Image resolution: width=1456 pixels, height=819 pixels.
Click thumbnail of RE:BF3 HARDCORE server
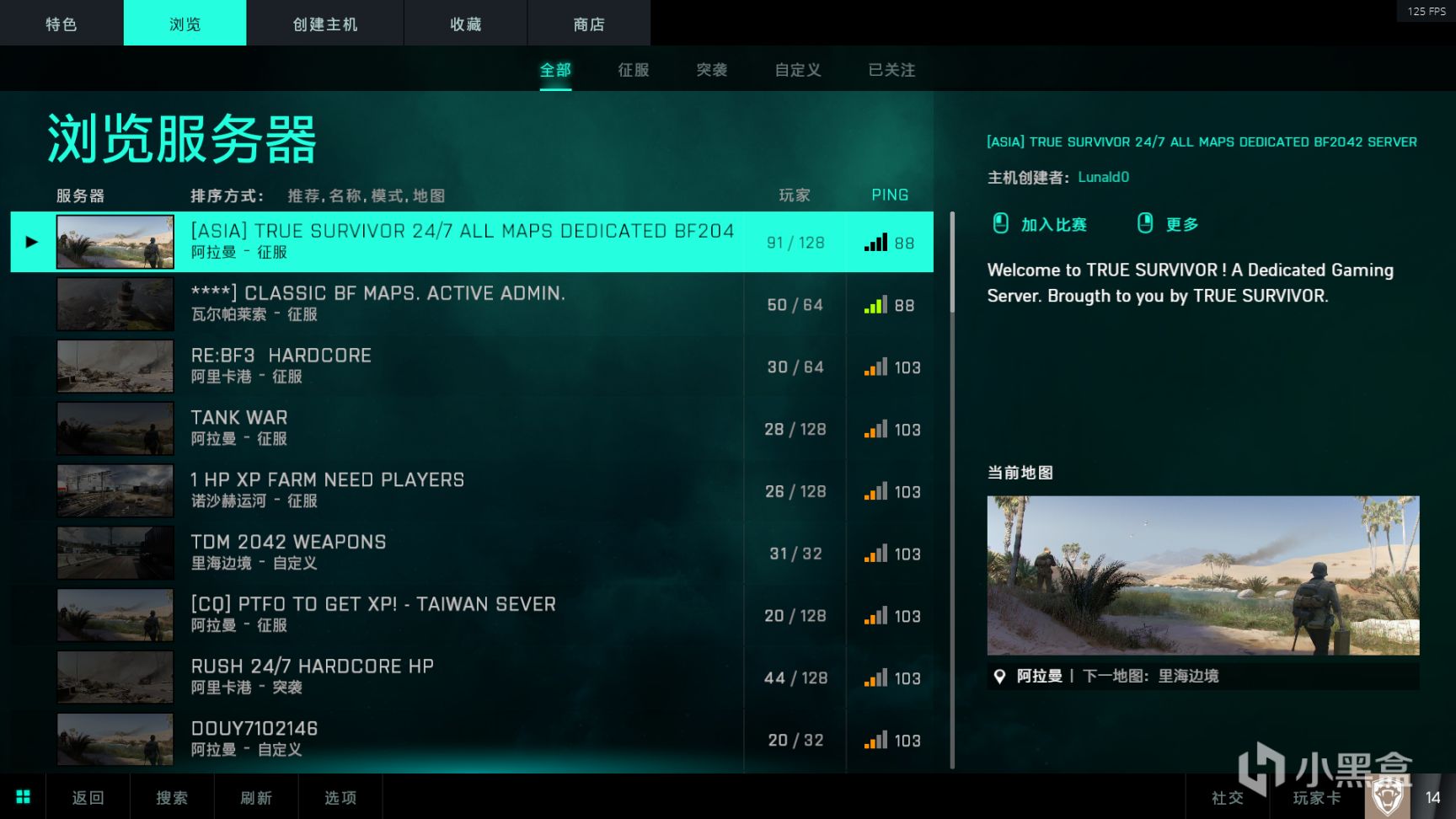(x=115, y=367)
